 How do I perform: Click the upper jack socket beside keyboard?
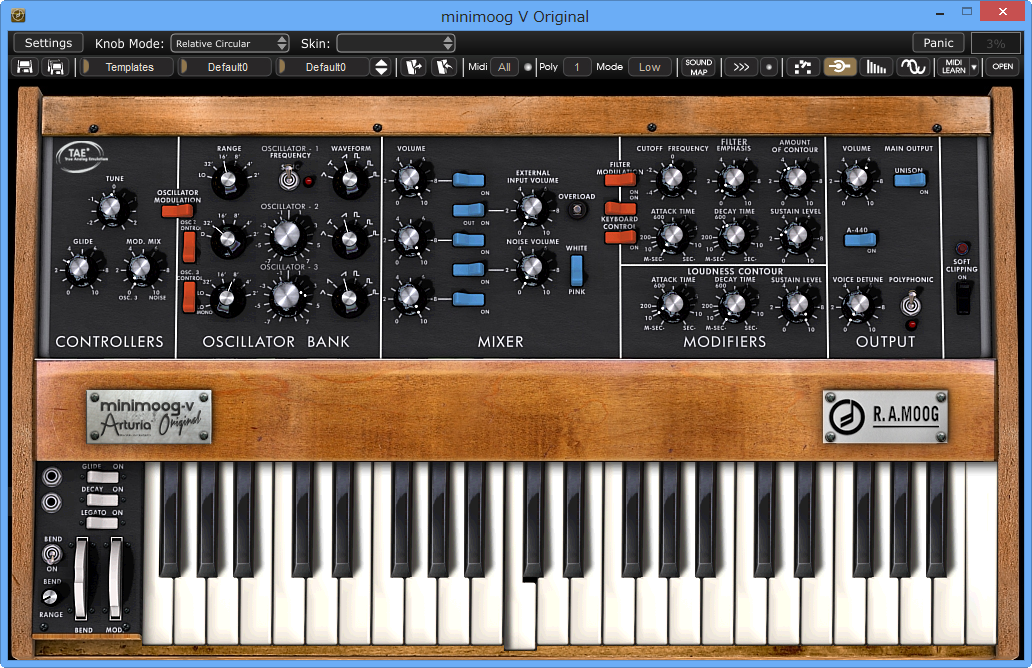52,476
